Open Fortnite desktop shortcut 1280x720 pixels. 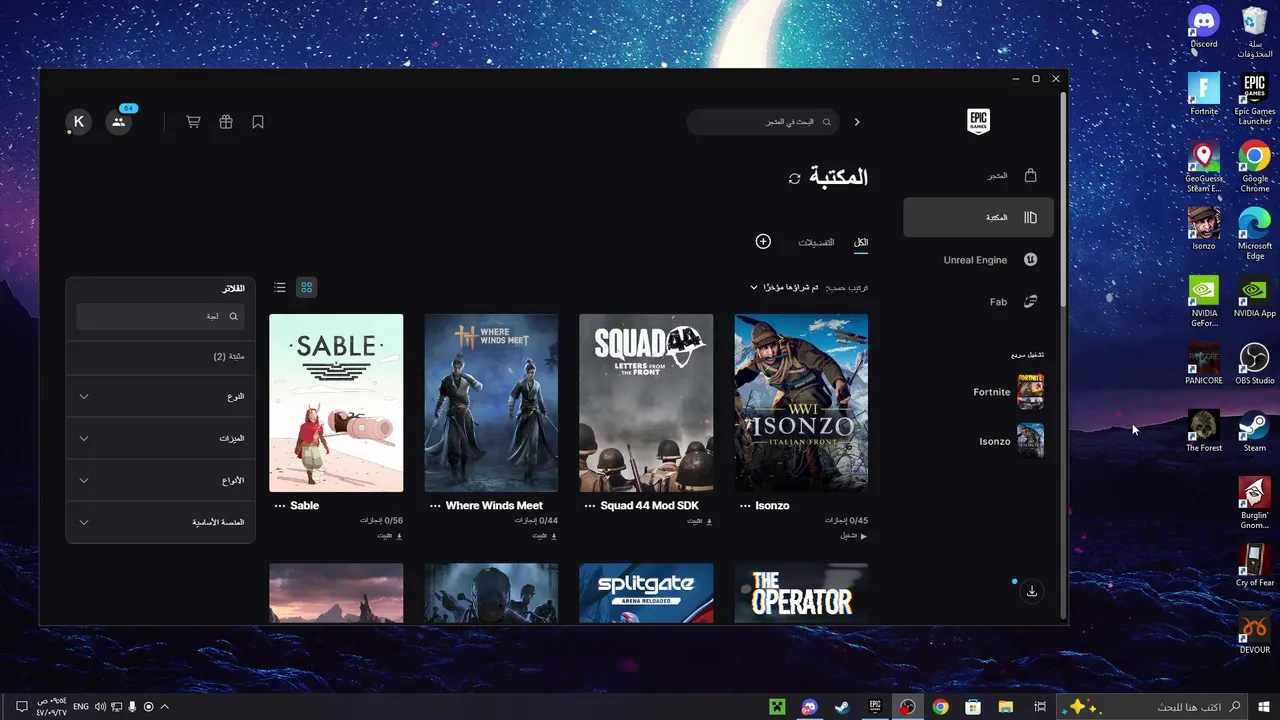1204,94
